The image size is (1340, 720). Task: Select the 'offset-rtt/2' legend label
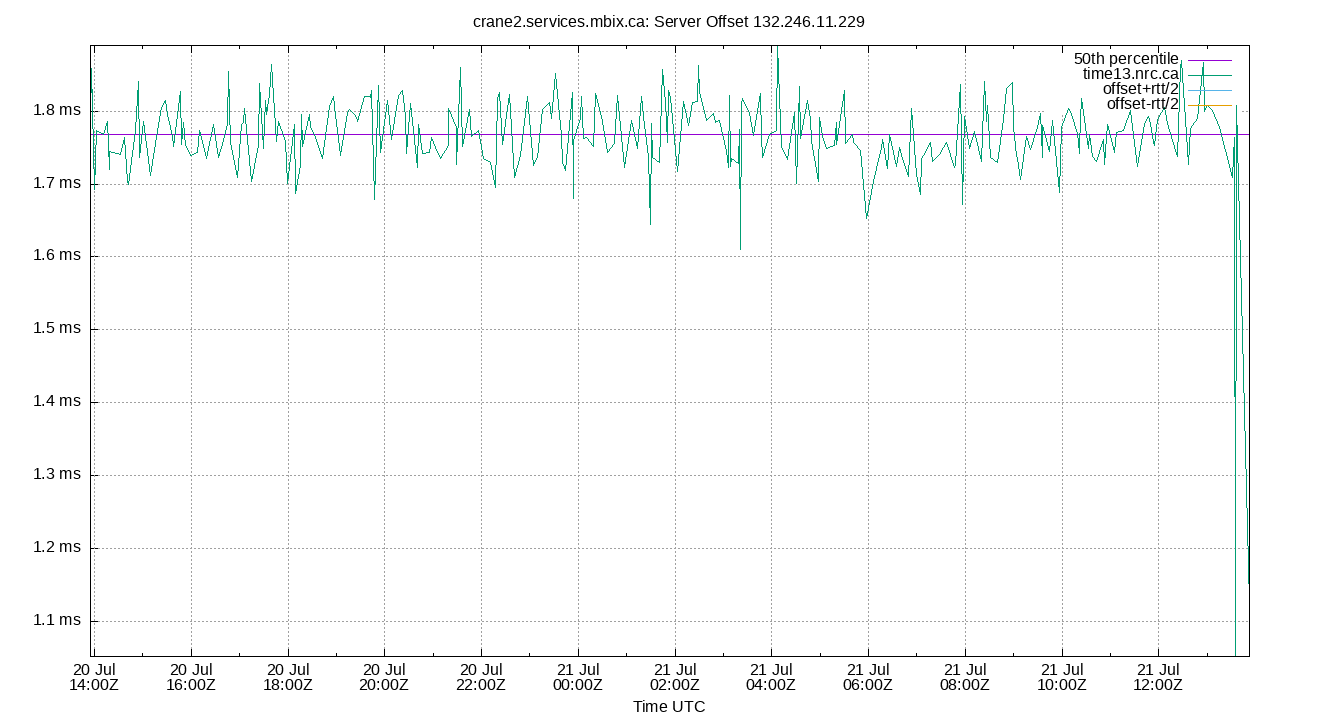tap(1143, 104)
